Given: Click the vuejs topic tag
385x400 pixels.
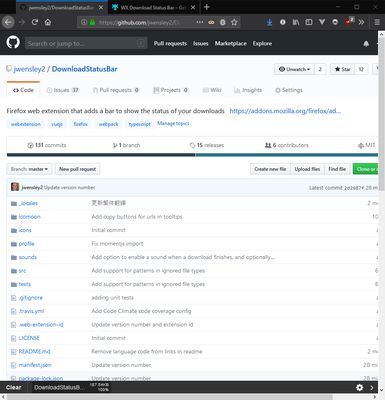Looking at the screenshot, I should click(57, 124).
